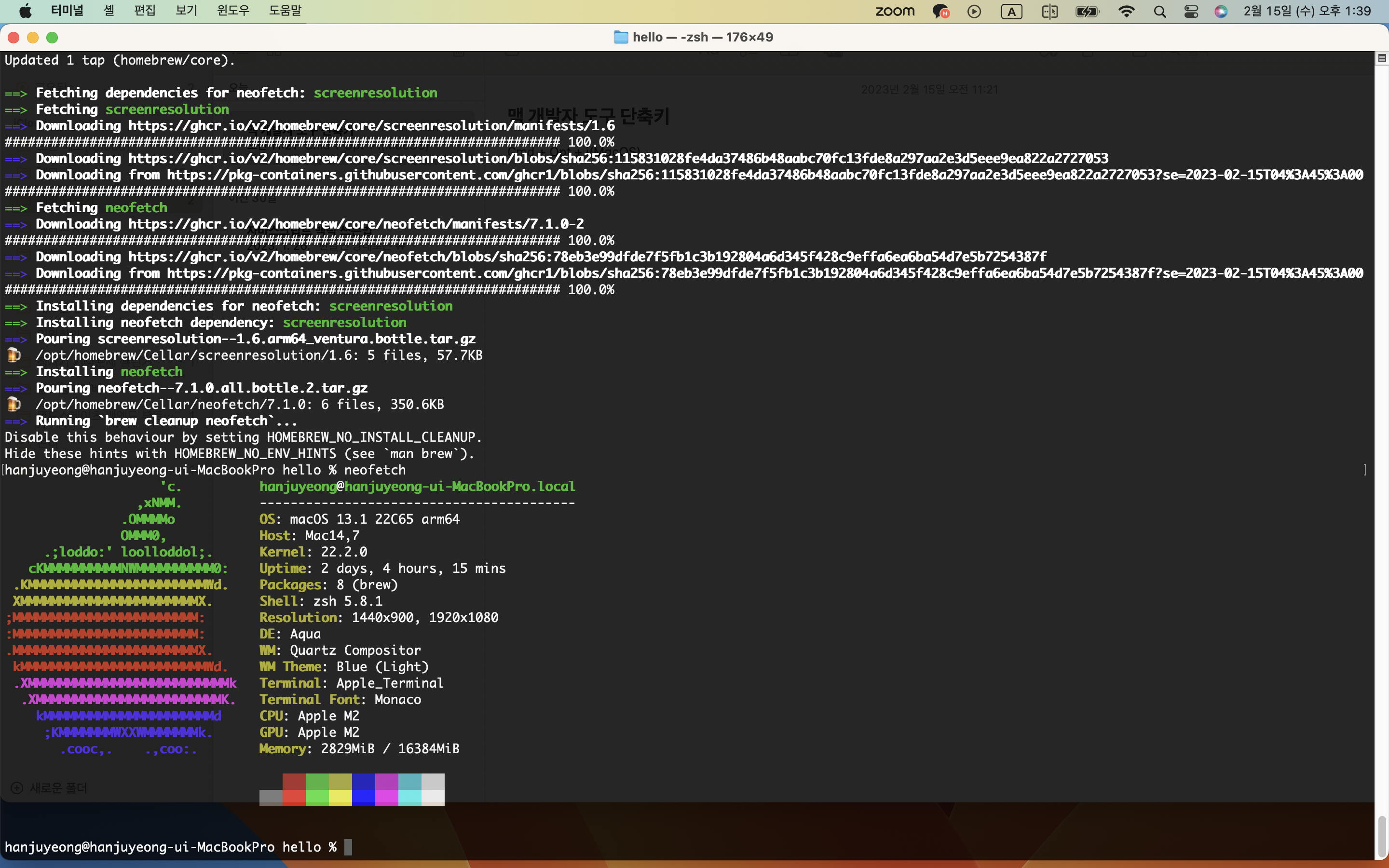
Task: Click the folder proxy icon in title bar
Action: coord(620,37)
